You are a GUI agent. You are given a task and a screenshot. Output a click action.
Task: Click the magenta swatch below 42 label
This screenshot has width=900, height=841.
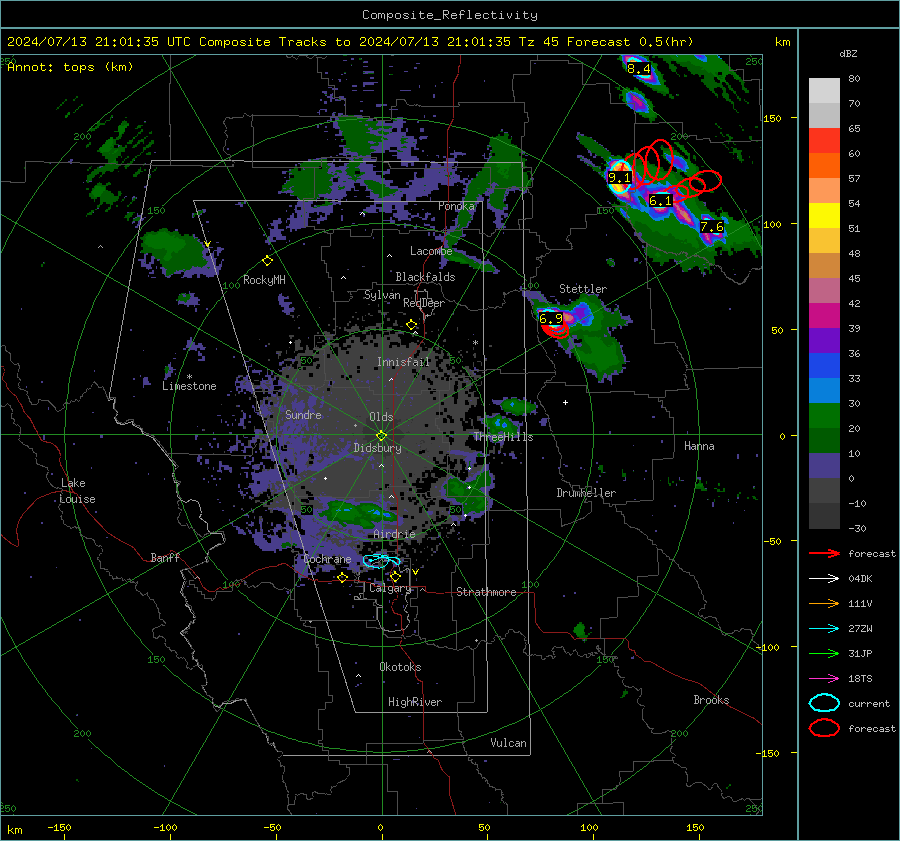pos(824,316)
